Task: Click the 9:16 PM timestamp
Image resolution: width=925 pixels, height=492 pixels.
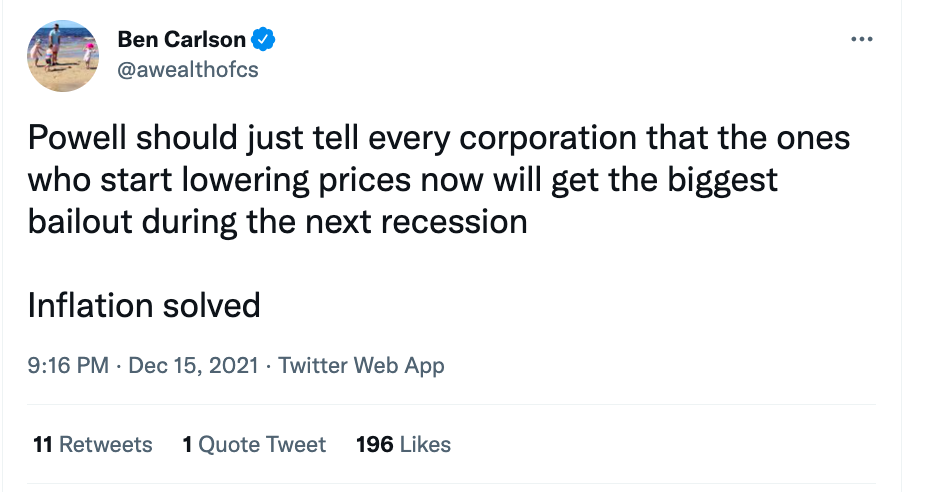Action: click(68, 365)
